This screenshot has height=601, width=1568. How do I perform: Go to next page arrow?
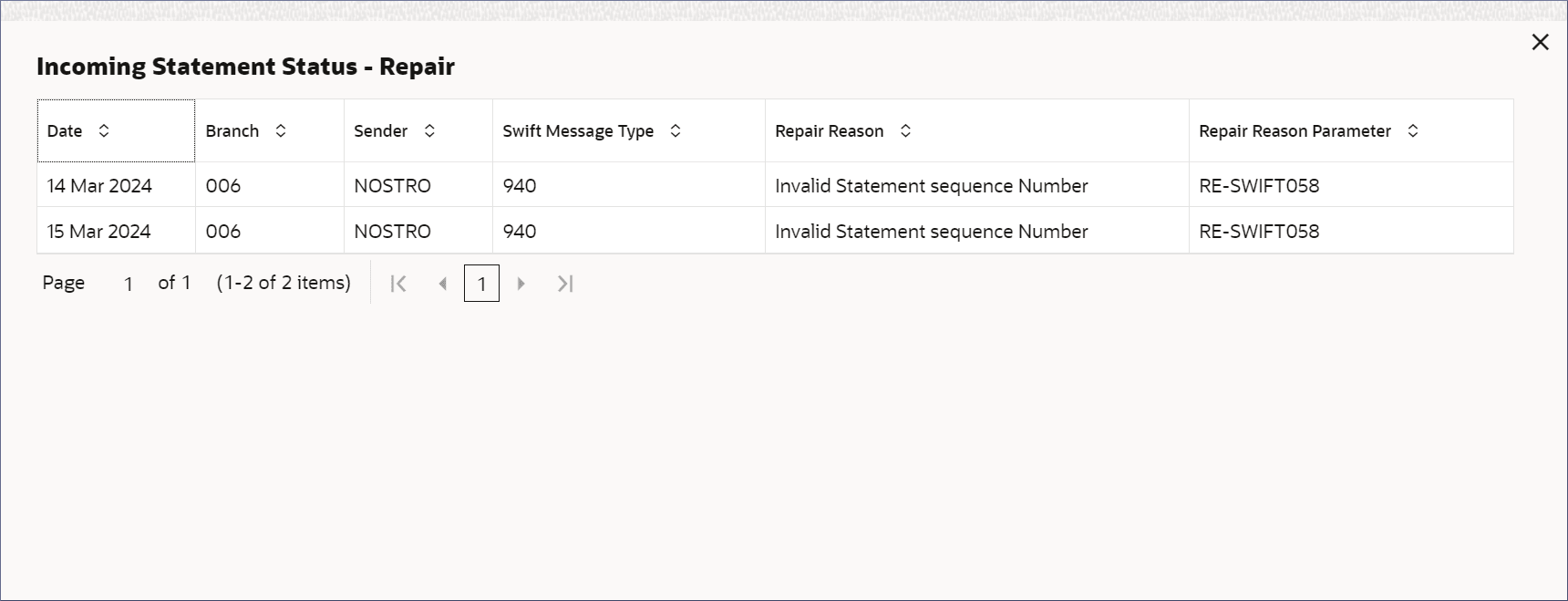[521, 284]
